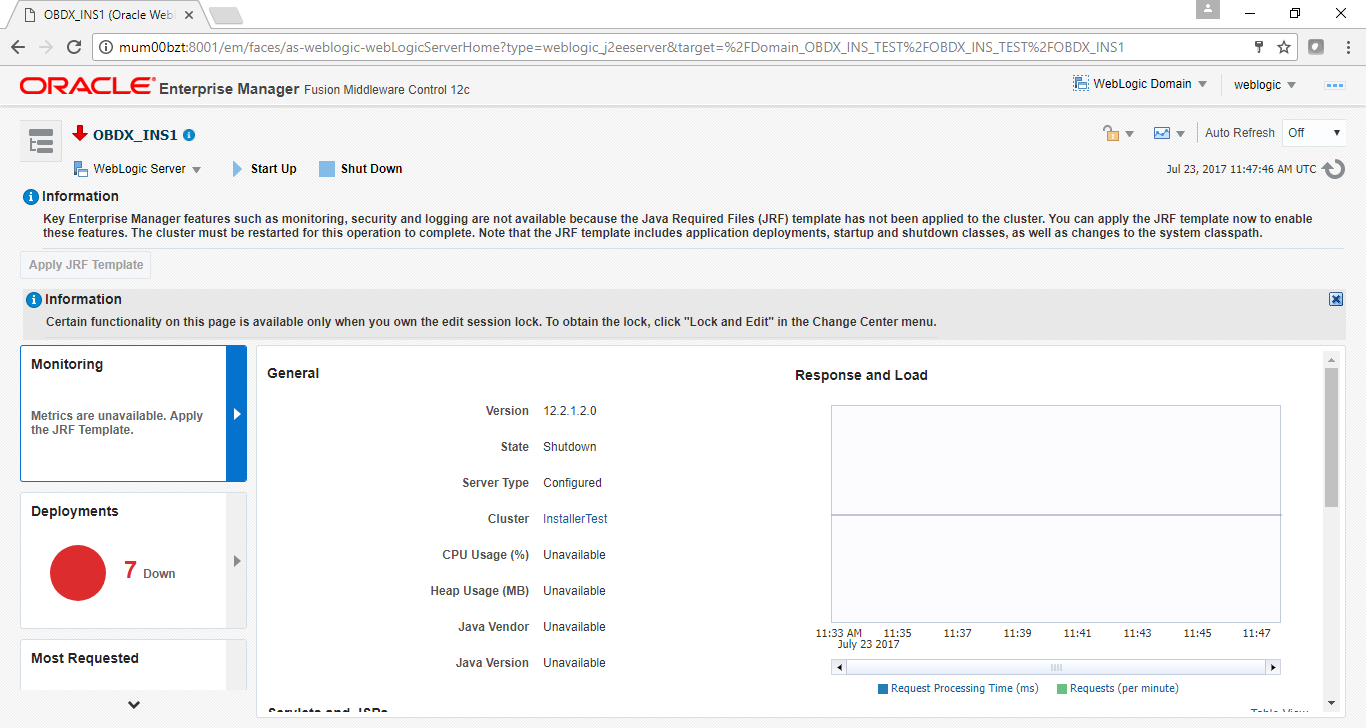The width and height of the screenshot is (1366, 728).
Task: Click the browser reload button
Action: point(73,47)
